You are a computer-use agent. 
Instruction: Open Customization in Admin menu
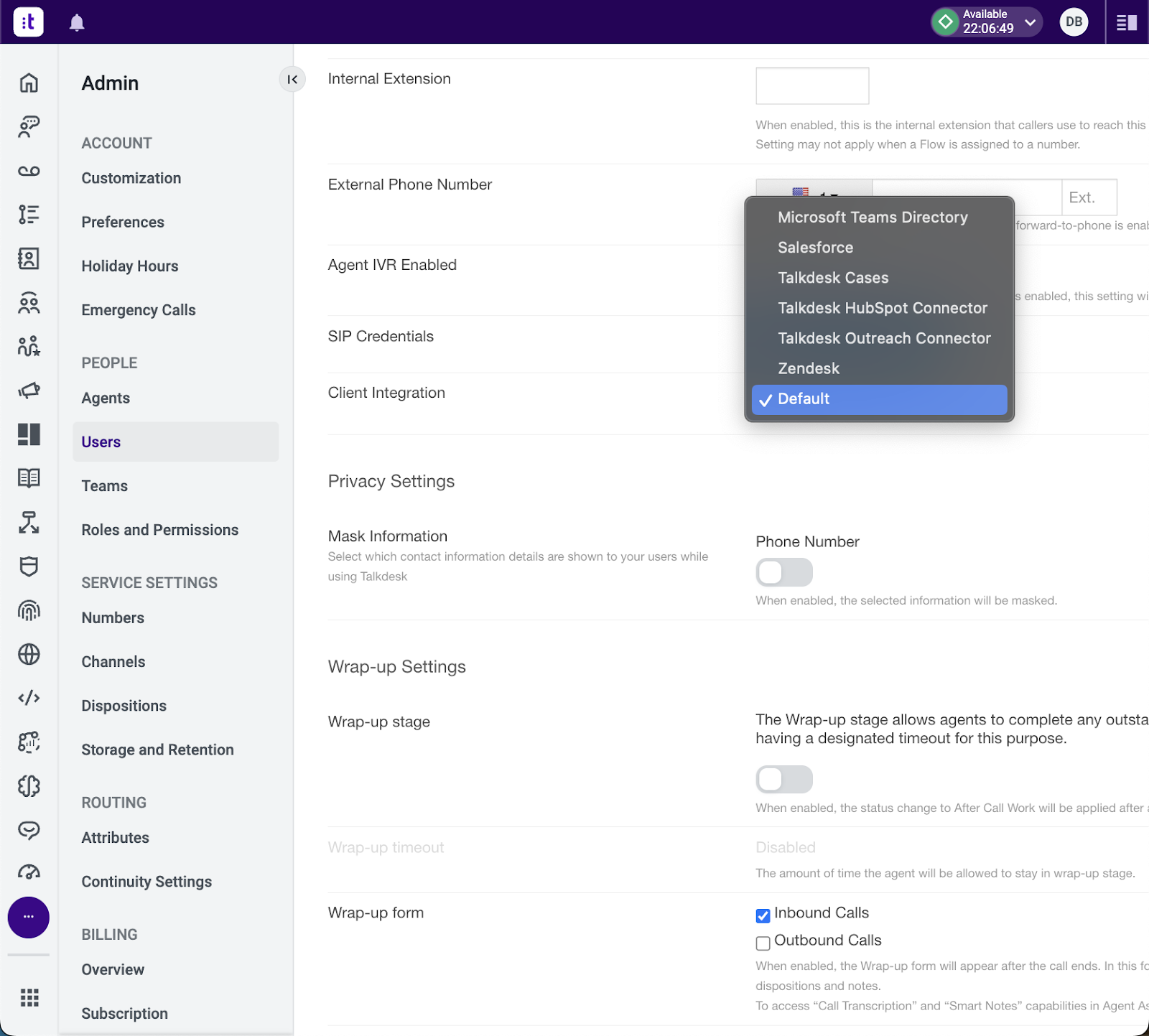(131, 178)
